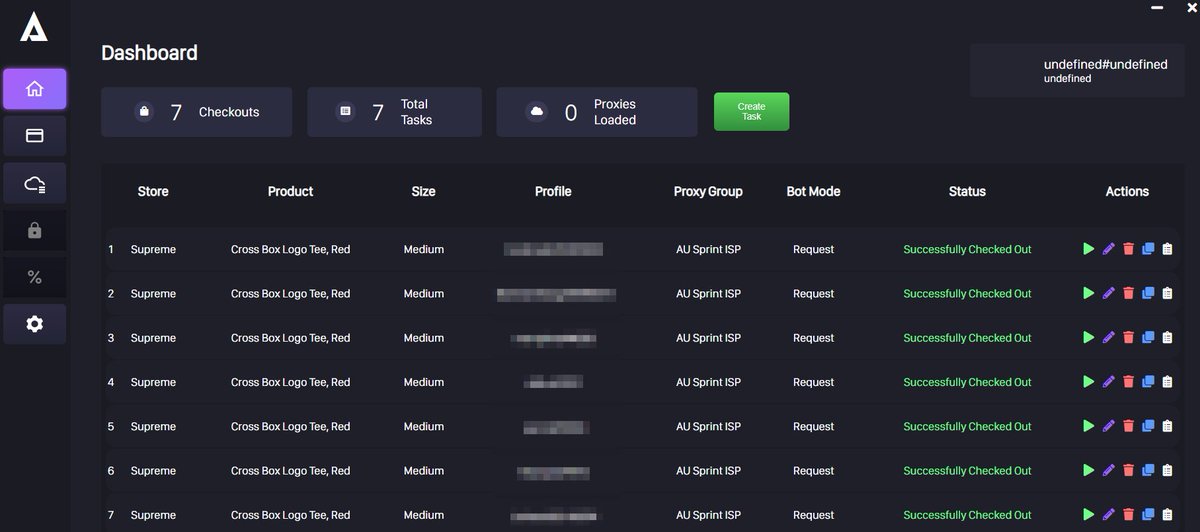Screen dimensions: 1200x532
Task: Click the Checkouts counter card
Action: point(197,112)
